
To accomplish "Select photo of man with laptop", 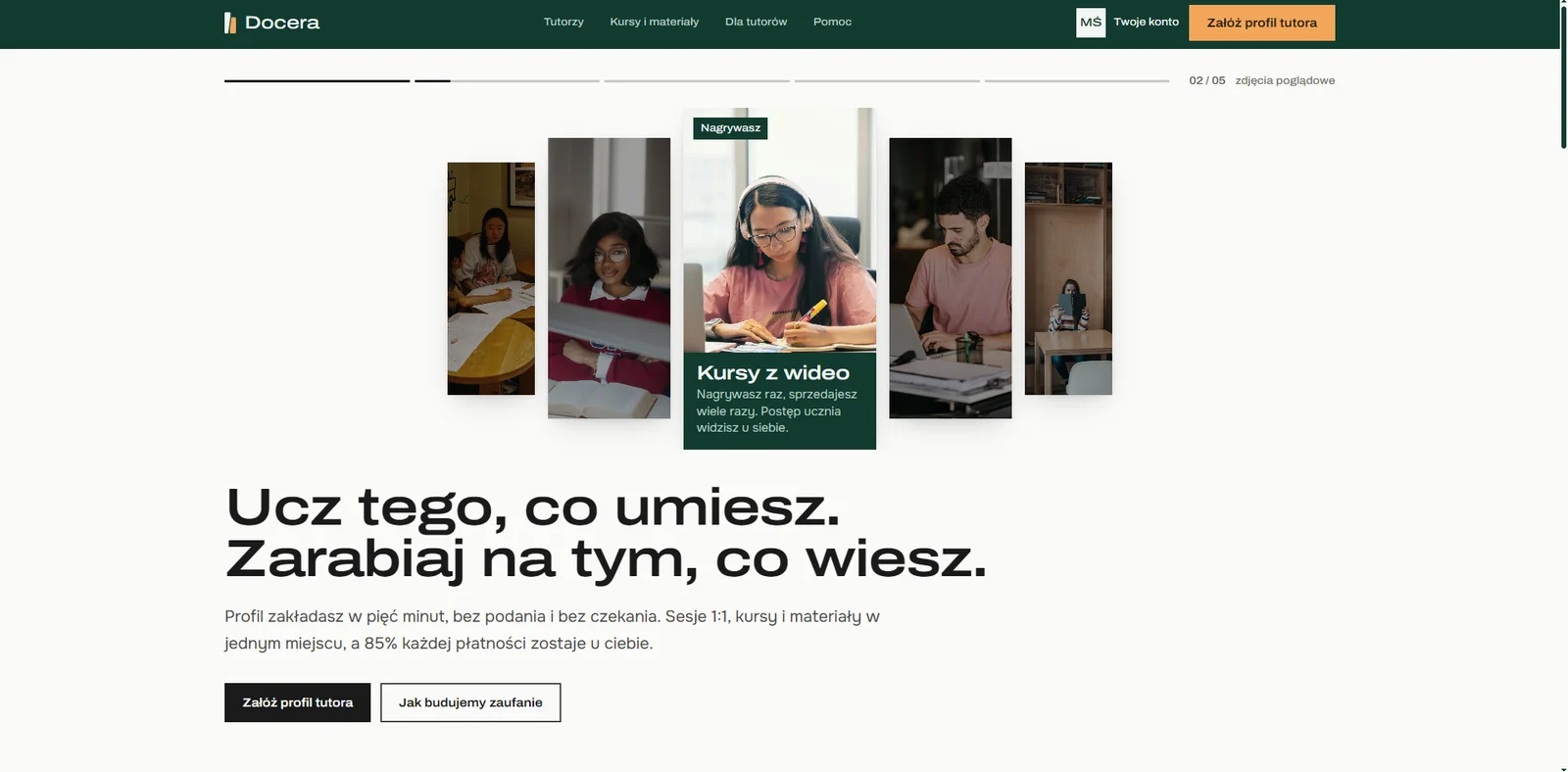I will click(950, 278).
